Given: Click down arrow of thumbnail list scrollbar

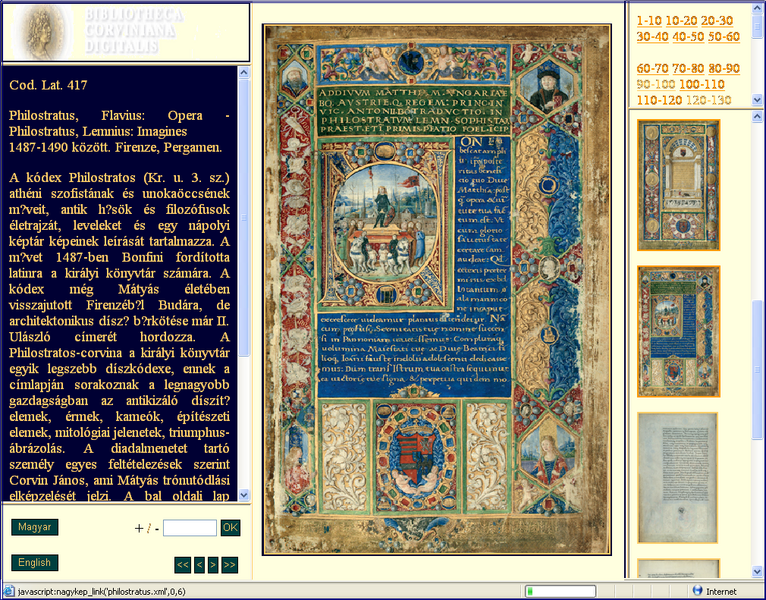Looking at the screenshot, I should coord(757,571).
